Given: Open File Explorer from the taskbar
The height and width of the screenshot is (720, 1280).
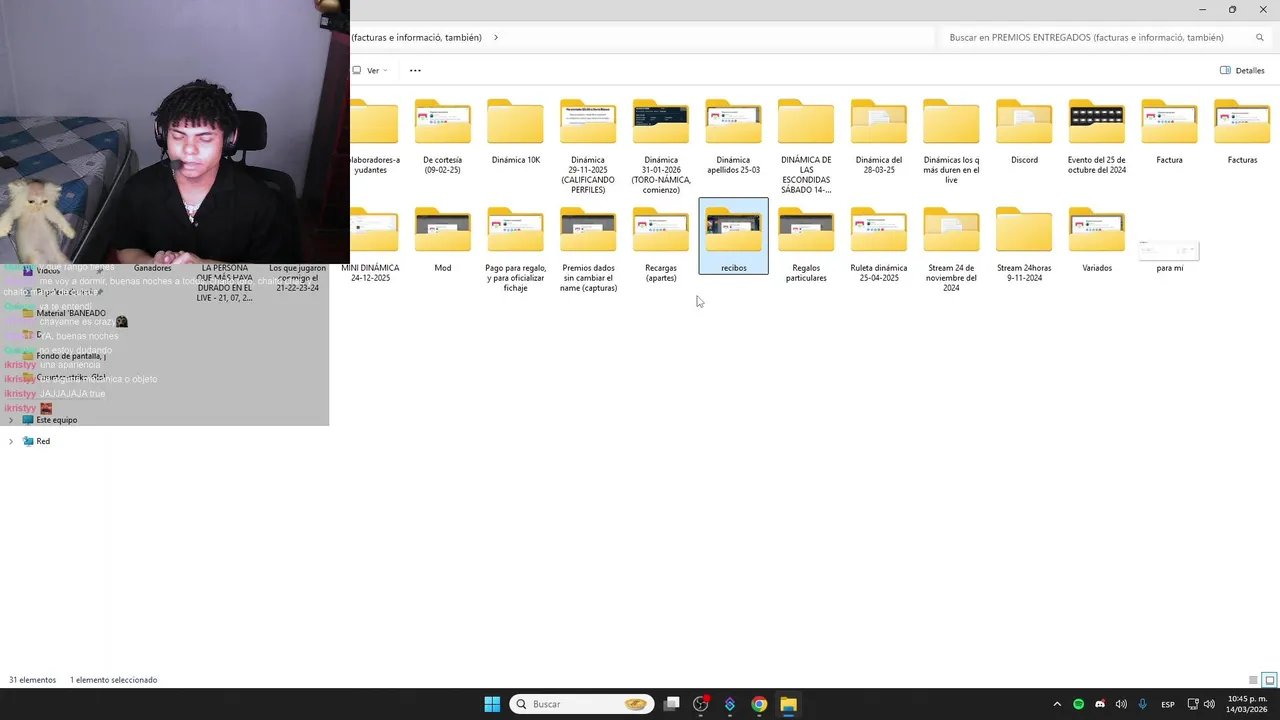Looking at the screenshot, I should click(x=788, y=704).
